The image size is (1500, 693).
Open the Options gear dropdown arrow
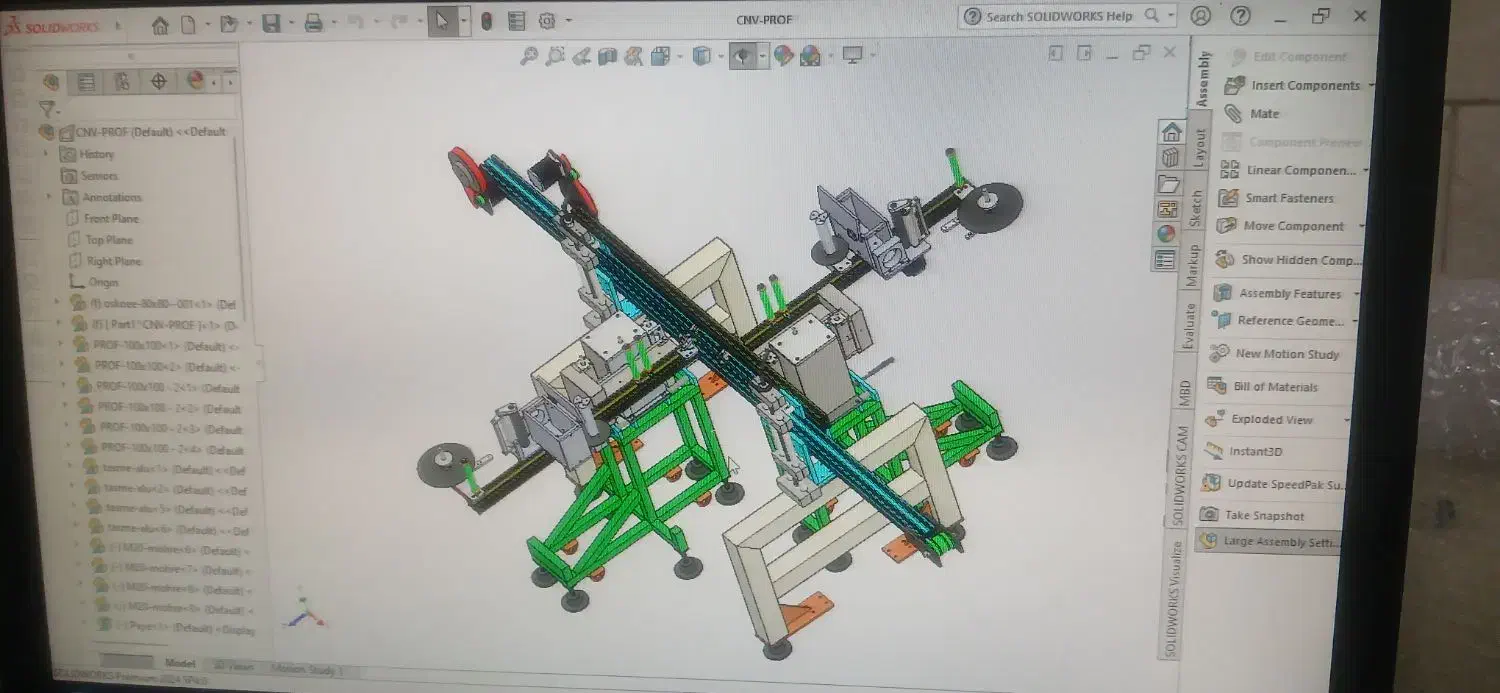click(568, 20)
